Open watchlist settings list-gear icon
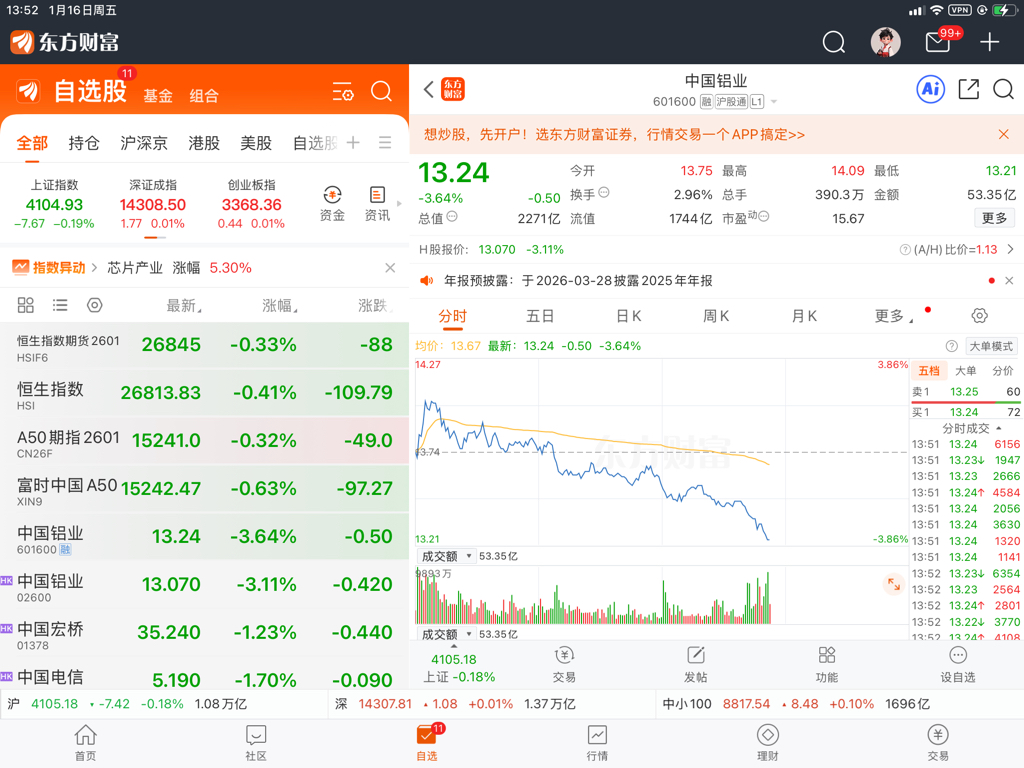Screen dimensions: 1024x768 point(343,91)
